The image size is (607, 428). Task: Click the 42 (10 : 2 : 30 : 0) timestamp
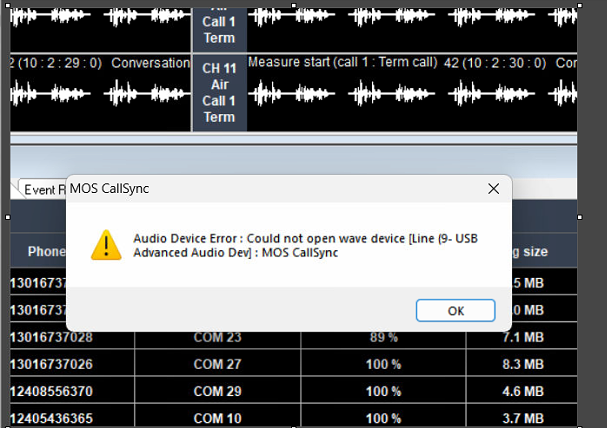pyautogui.click(x=495, y=63)
